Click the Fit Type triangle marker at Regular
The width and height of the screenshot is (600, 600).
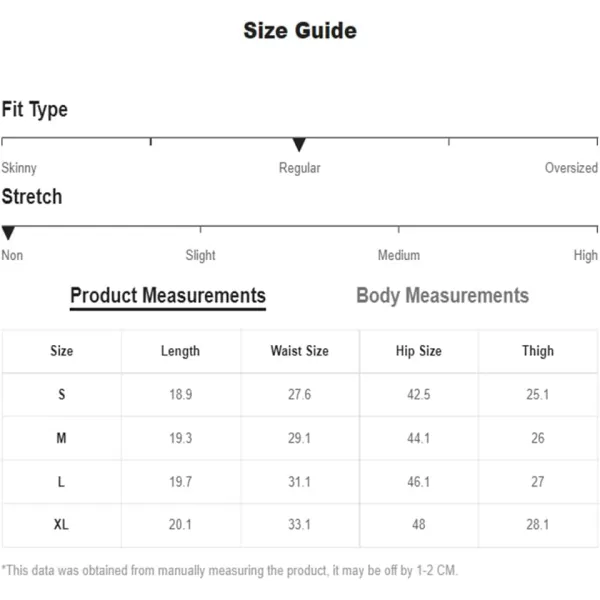299,145
